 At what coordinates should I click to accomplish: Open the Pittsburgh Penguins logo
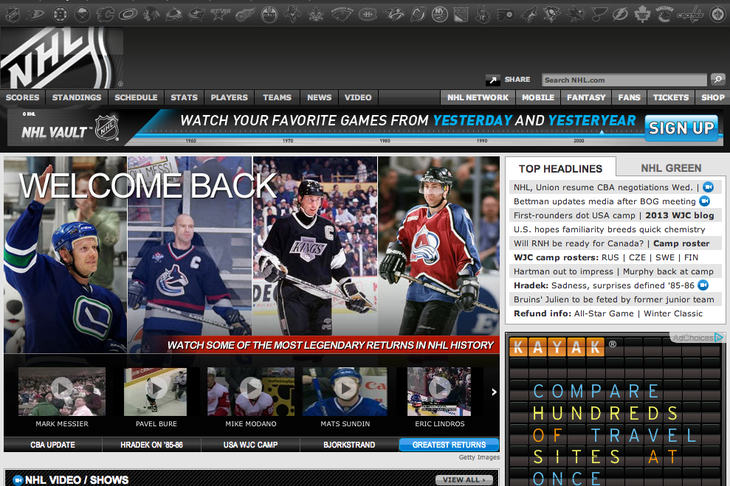coord(551,14)
